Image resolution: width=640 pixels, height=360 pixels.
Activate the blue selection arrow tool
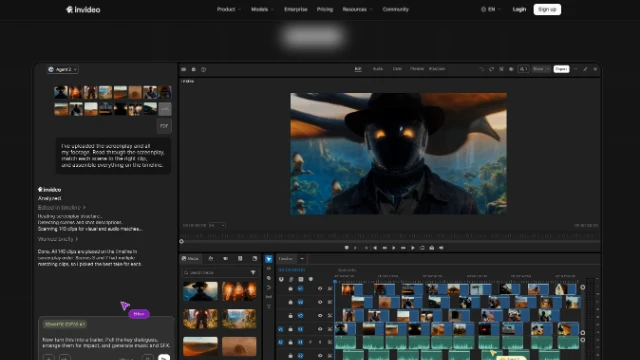(x=269, y=259)
